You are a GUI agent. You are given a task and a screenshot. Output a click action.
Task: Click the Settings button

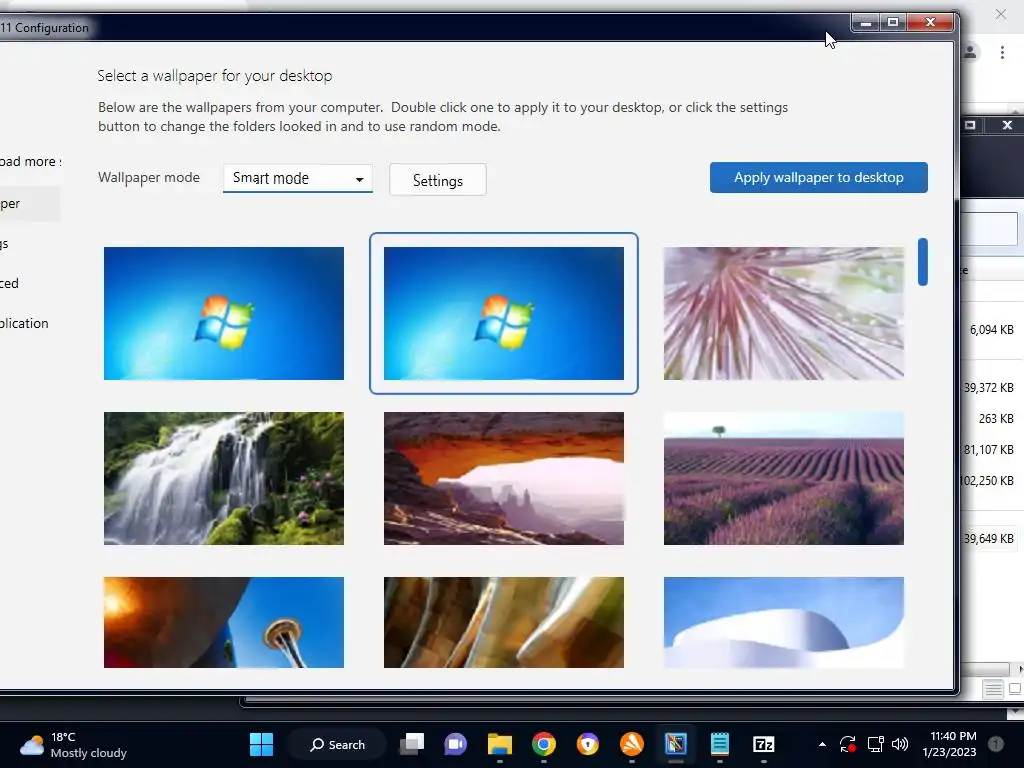tap(438, 180)
